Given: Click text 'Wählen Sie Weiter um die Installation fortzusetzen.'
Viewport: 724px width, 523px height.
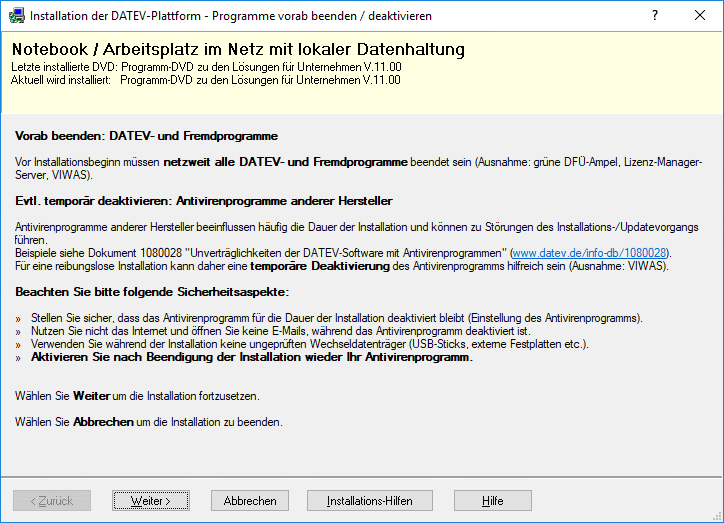Looking at the screenshot, I should tap(137, 396).
